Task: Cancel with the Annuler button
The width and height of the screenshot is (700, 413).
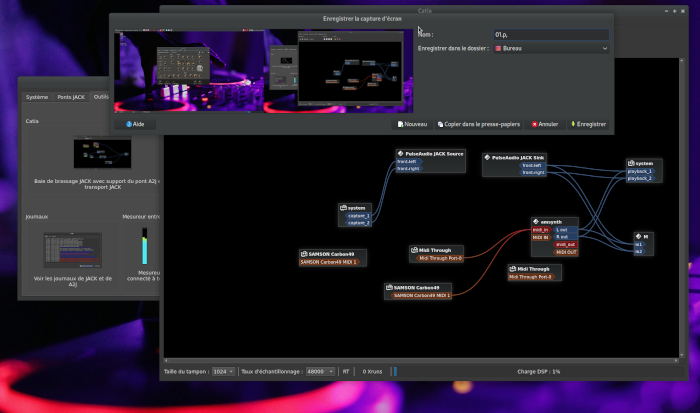Action: pyautogui.click(x=545, y=124)
